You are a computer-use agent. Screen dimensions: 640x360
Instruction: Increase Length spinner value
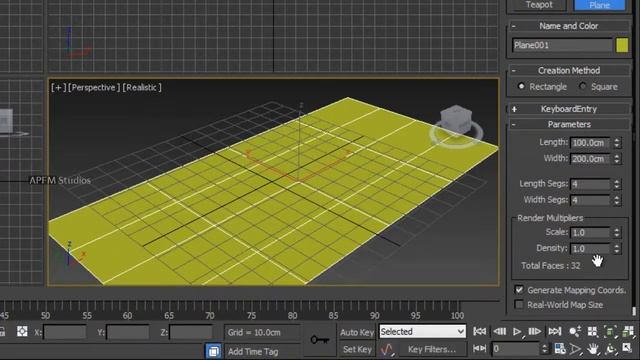(x=617, y=140)
